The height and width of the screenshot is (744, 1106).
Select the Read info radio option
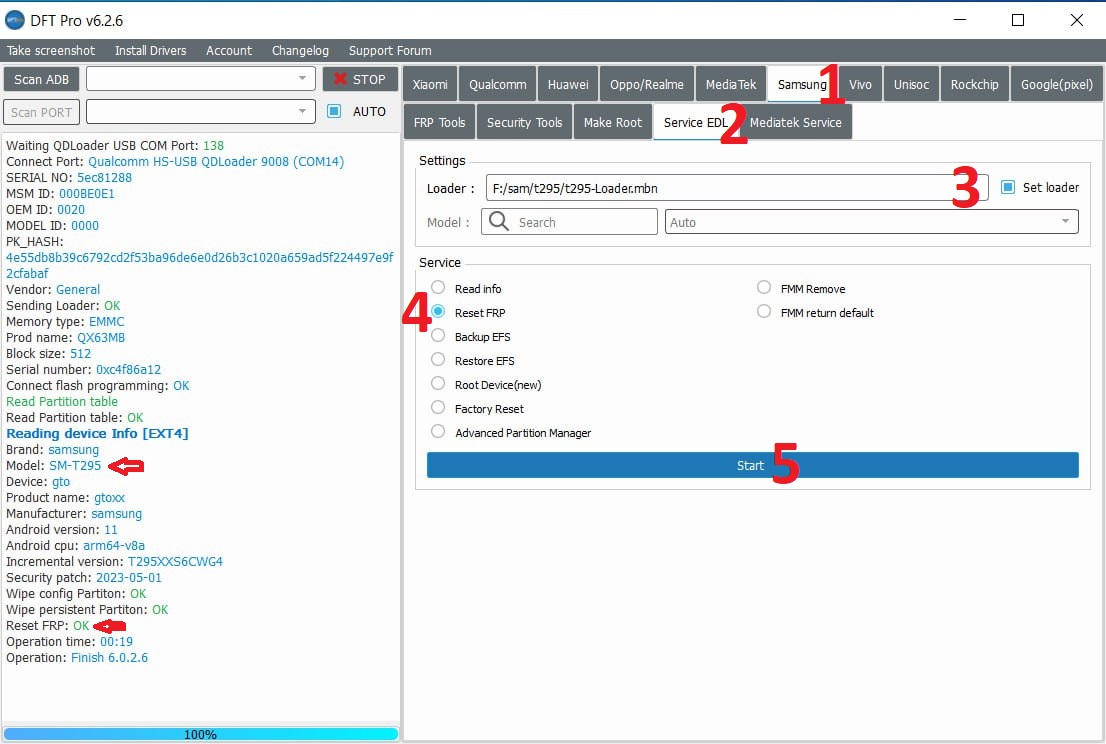click(x=438, y=288)
